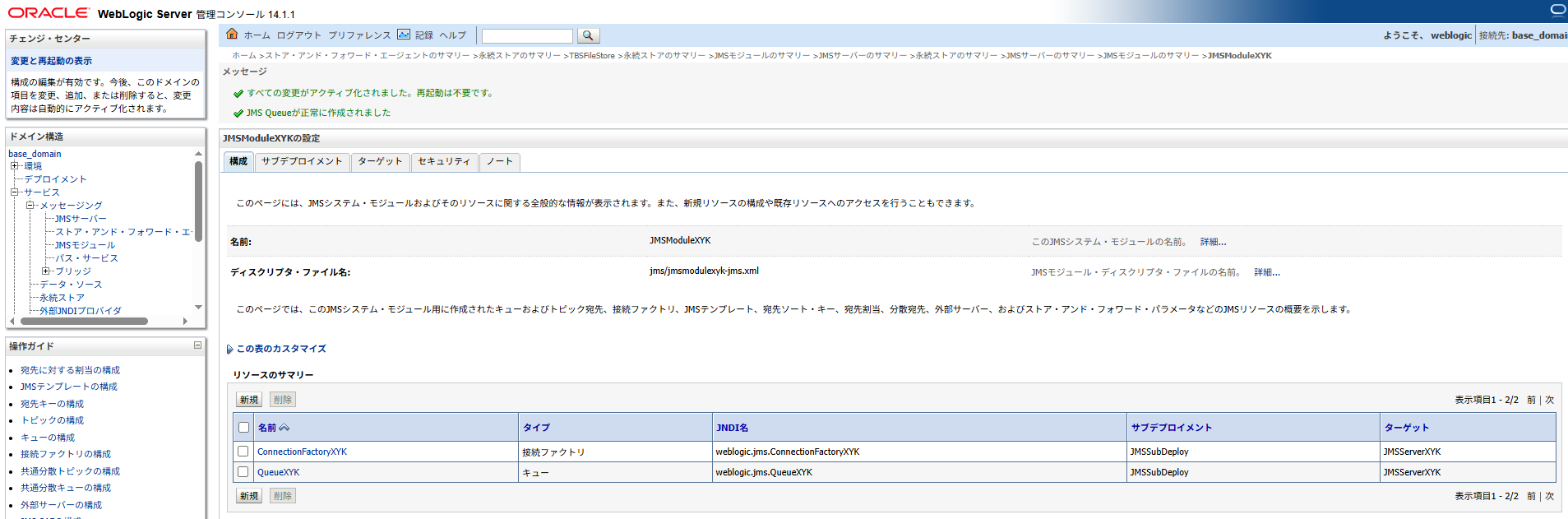The width and height of the screenshot is (1568, 519).
Task: Click top 次 pagination link
Action: 1549,400
